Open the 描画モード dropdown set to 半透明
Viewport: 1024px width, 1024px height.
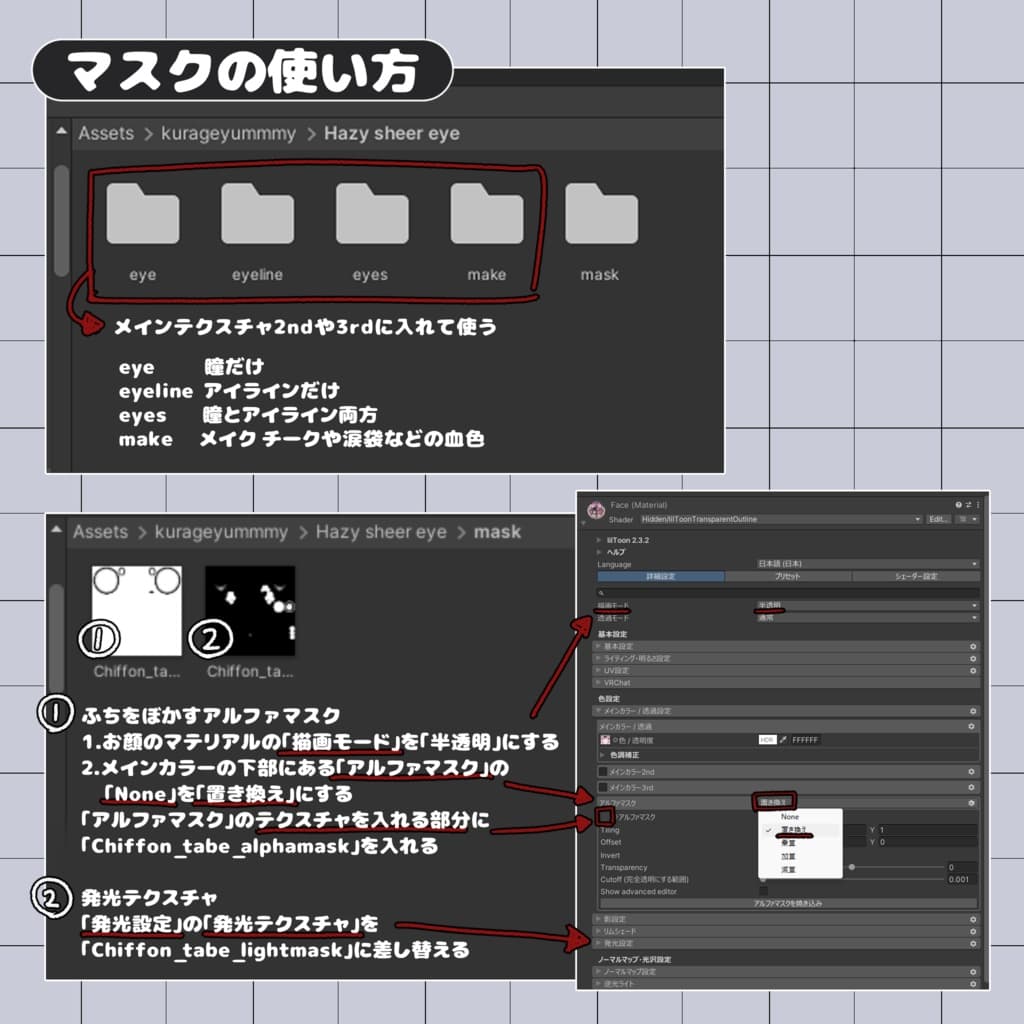tap(867, 603)
